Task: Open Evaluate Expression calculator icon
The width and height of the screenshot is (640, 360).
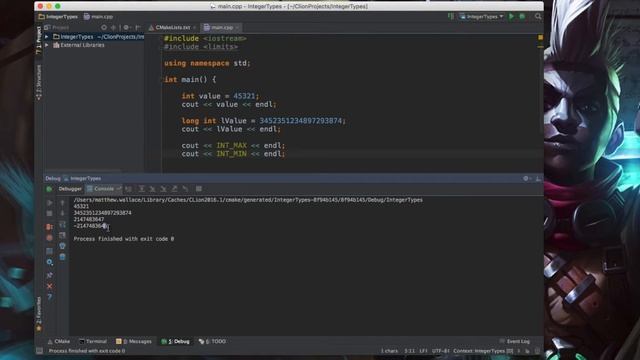Action: (199, 189)
